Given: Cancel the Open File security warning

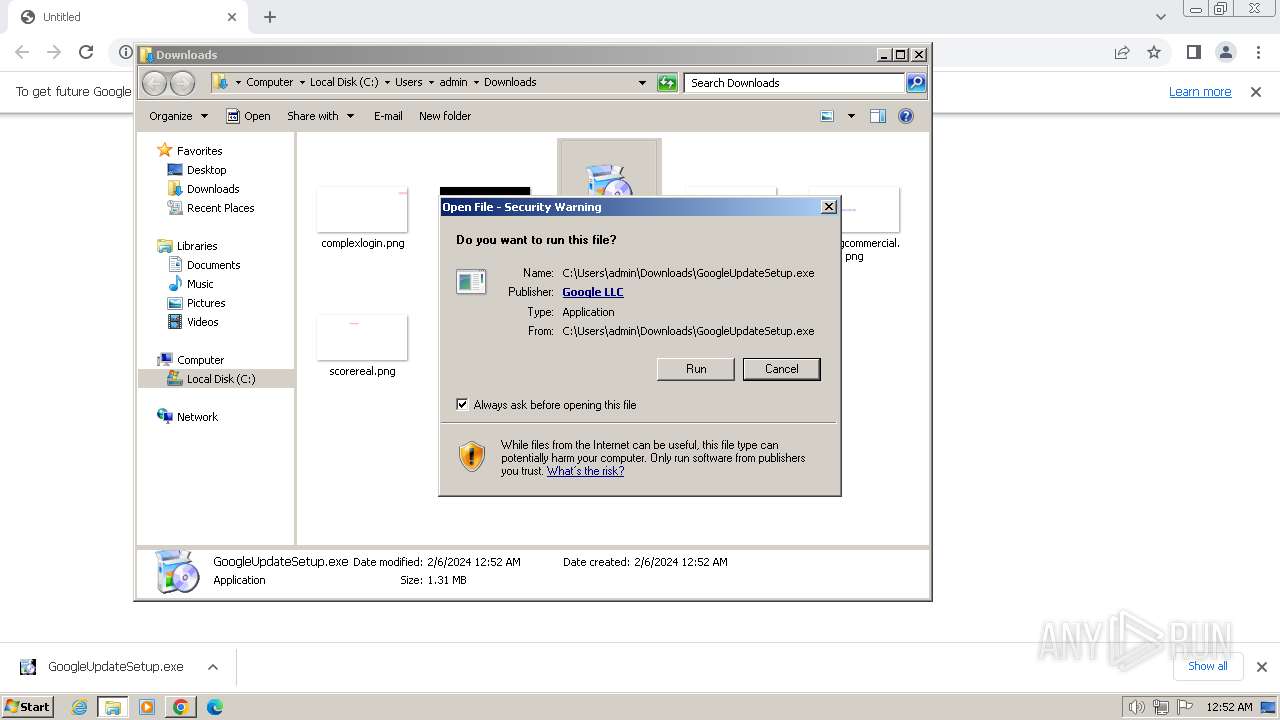Looking at the screenshot, I should point(781,369).
